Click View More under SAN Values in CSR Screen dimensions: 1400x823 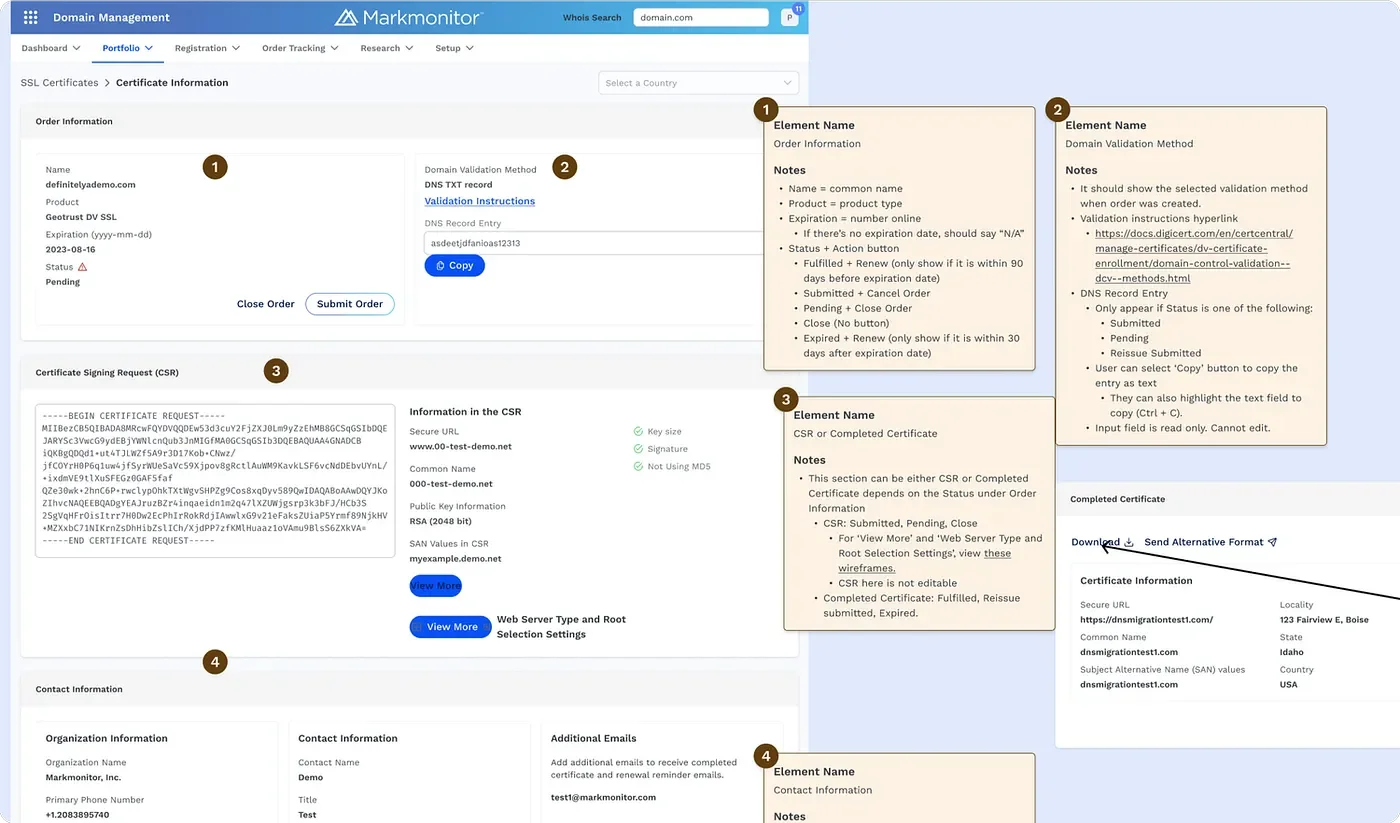click(436, 585)
